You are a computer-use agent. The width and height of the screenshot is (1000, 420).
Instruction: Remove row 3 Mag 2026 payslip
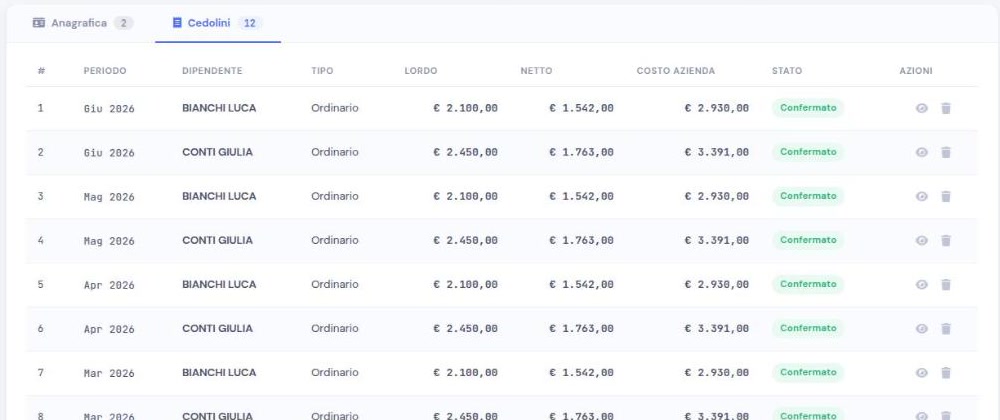point(946,196)
